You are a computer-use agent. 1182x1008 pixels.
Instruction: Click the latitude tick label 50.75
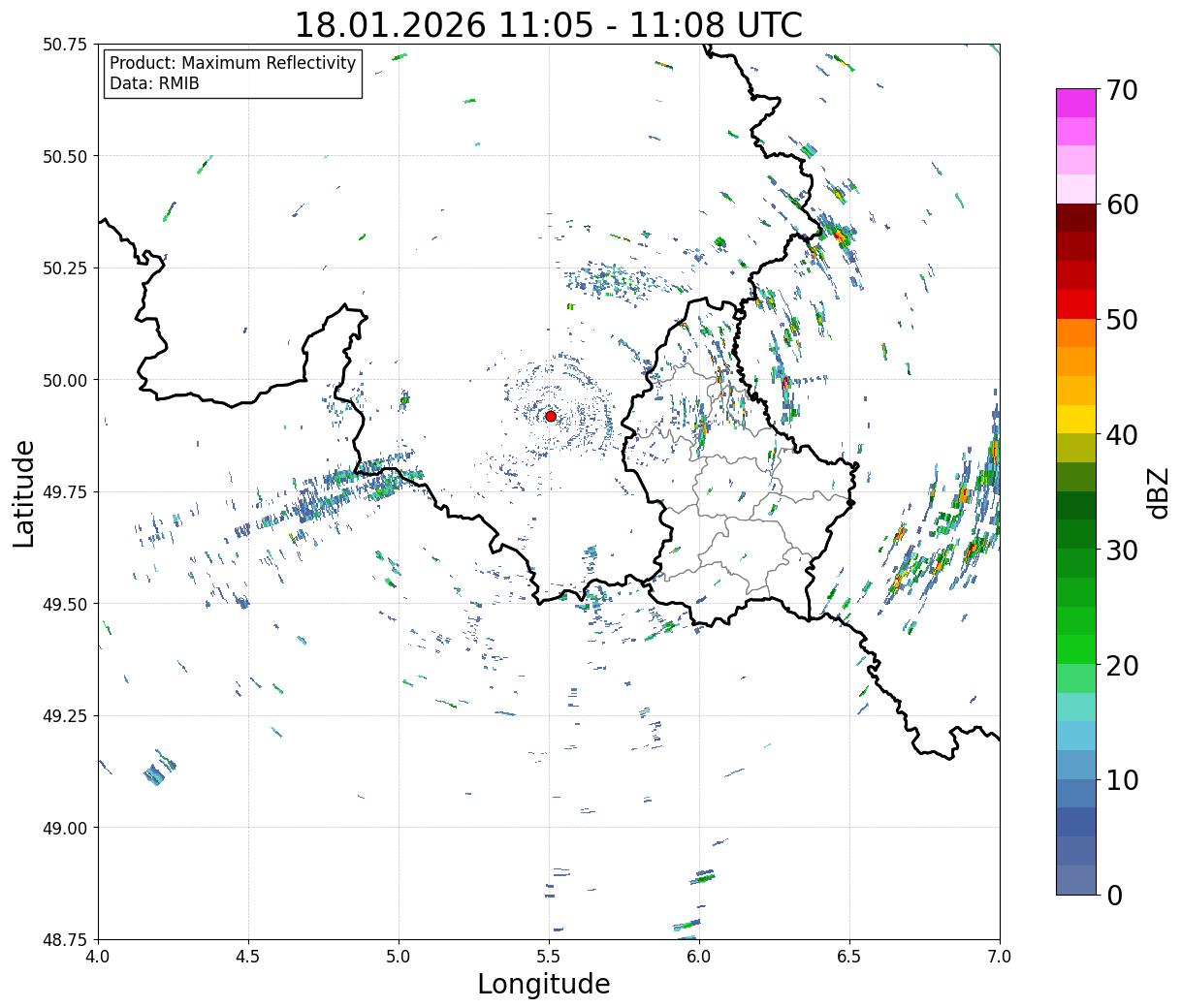[65, 45]
